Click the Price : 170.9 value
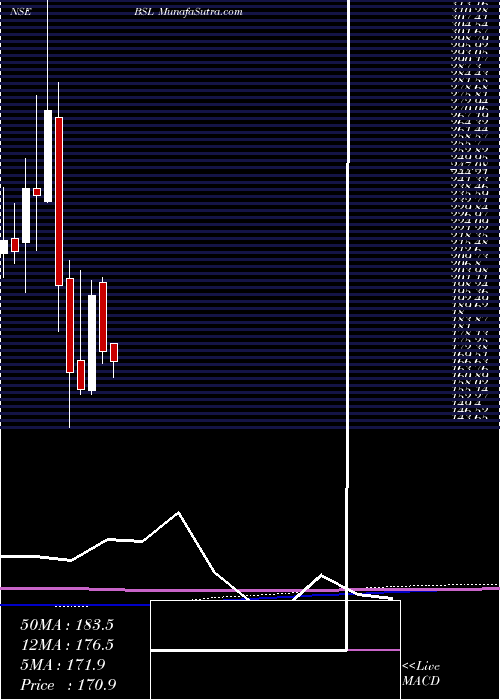Viewport: 500px width, 700px height. click(69, 685)
